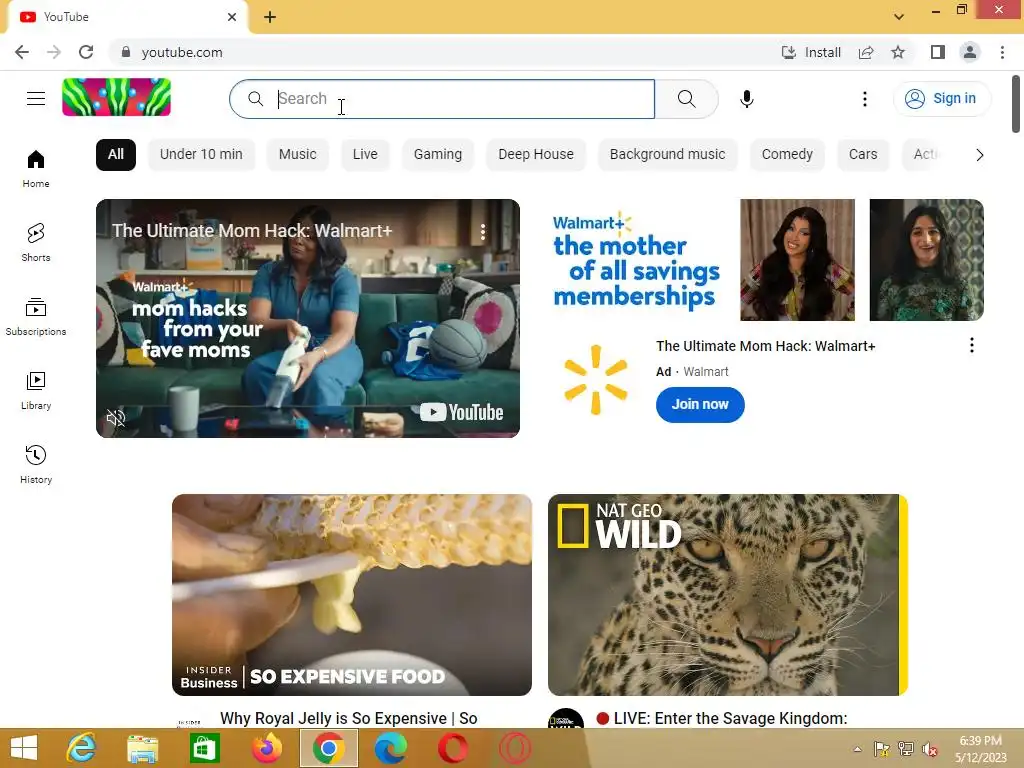Open Subscriptions from the sidebar
Screen dimensions: 1024x768
(x=36, y=317)
